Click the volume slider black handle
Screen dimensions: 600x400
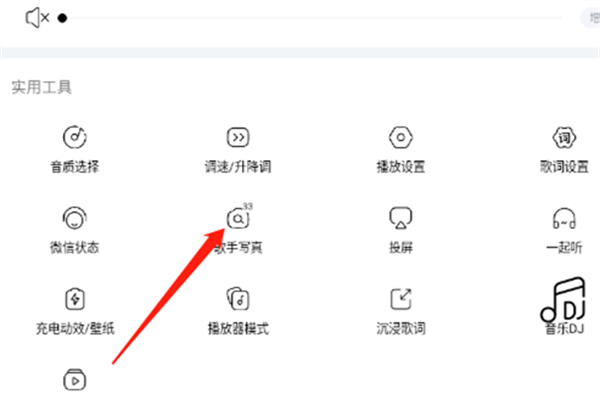tap(62, 18)
